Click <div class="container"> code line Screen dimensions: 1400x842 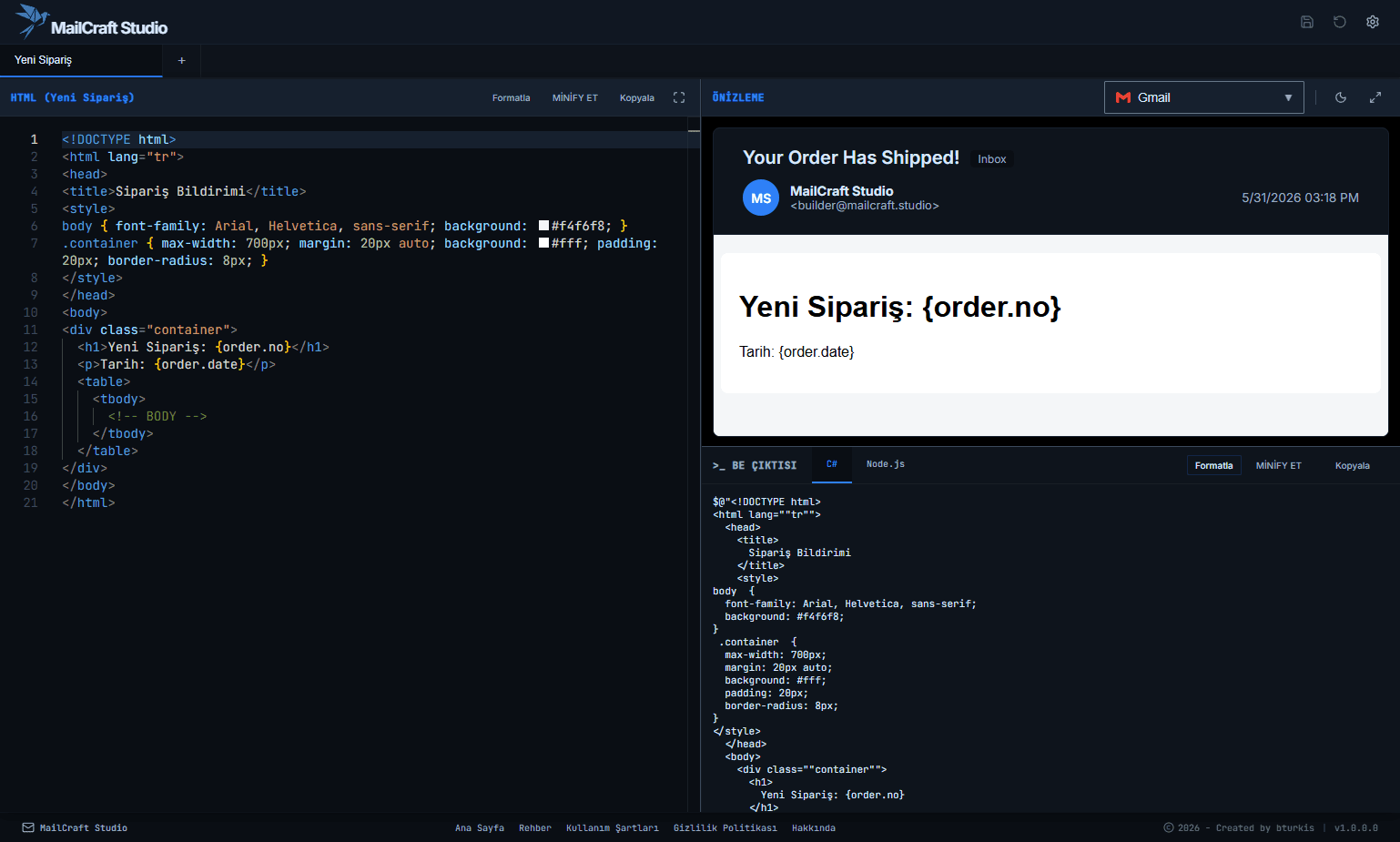click(x=149, y=330)
